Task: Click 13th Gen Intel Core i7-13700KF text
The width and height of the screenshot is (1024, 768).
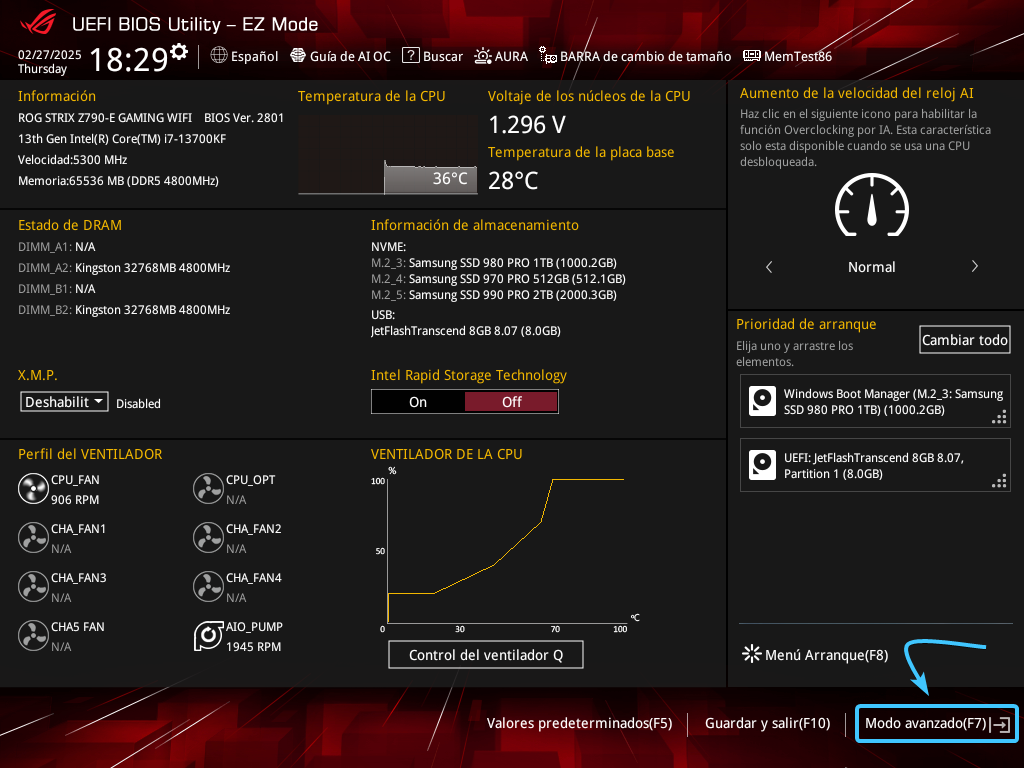Action: (x=122, y=138)
